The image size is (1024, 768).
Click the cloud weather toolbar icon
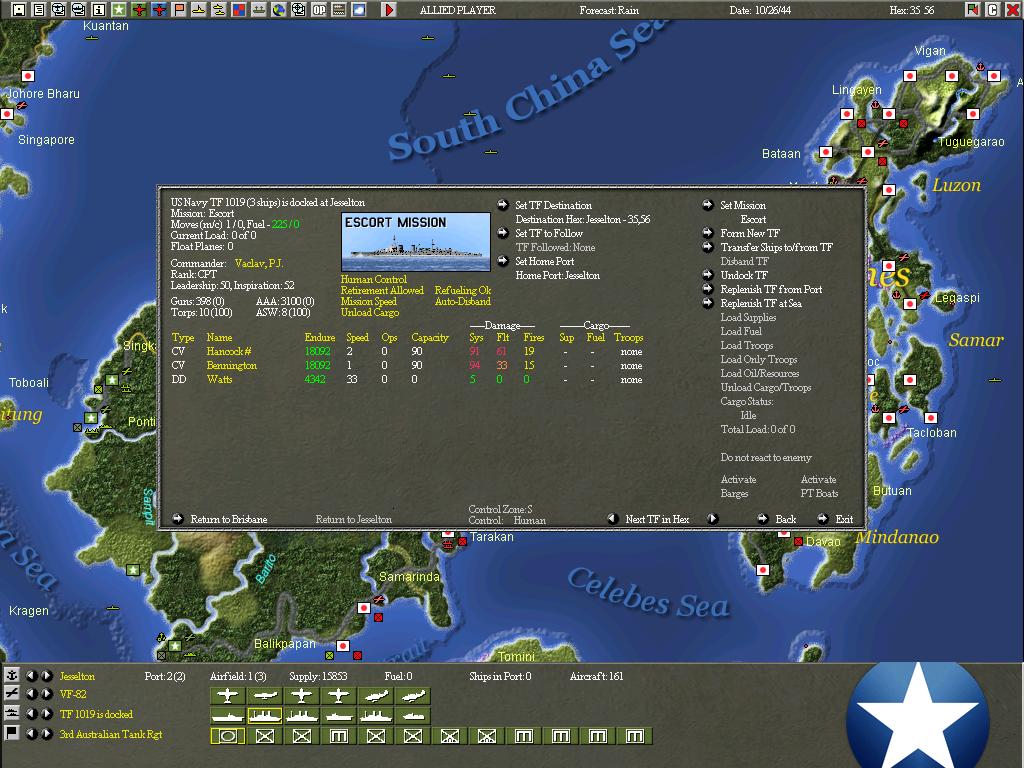(x=359, y=10)
